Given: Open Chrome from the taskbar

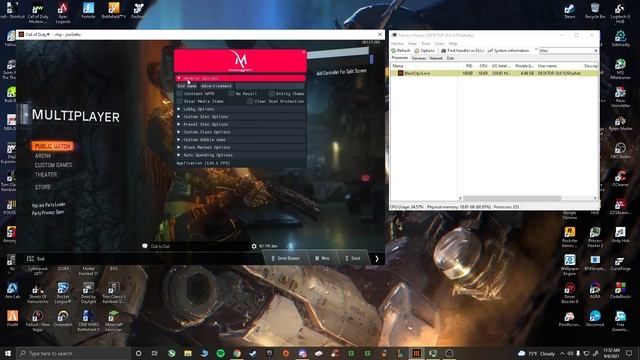Looking at the screenshot, I should pyautogui.click(x=237, y=353).
